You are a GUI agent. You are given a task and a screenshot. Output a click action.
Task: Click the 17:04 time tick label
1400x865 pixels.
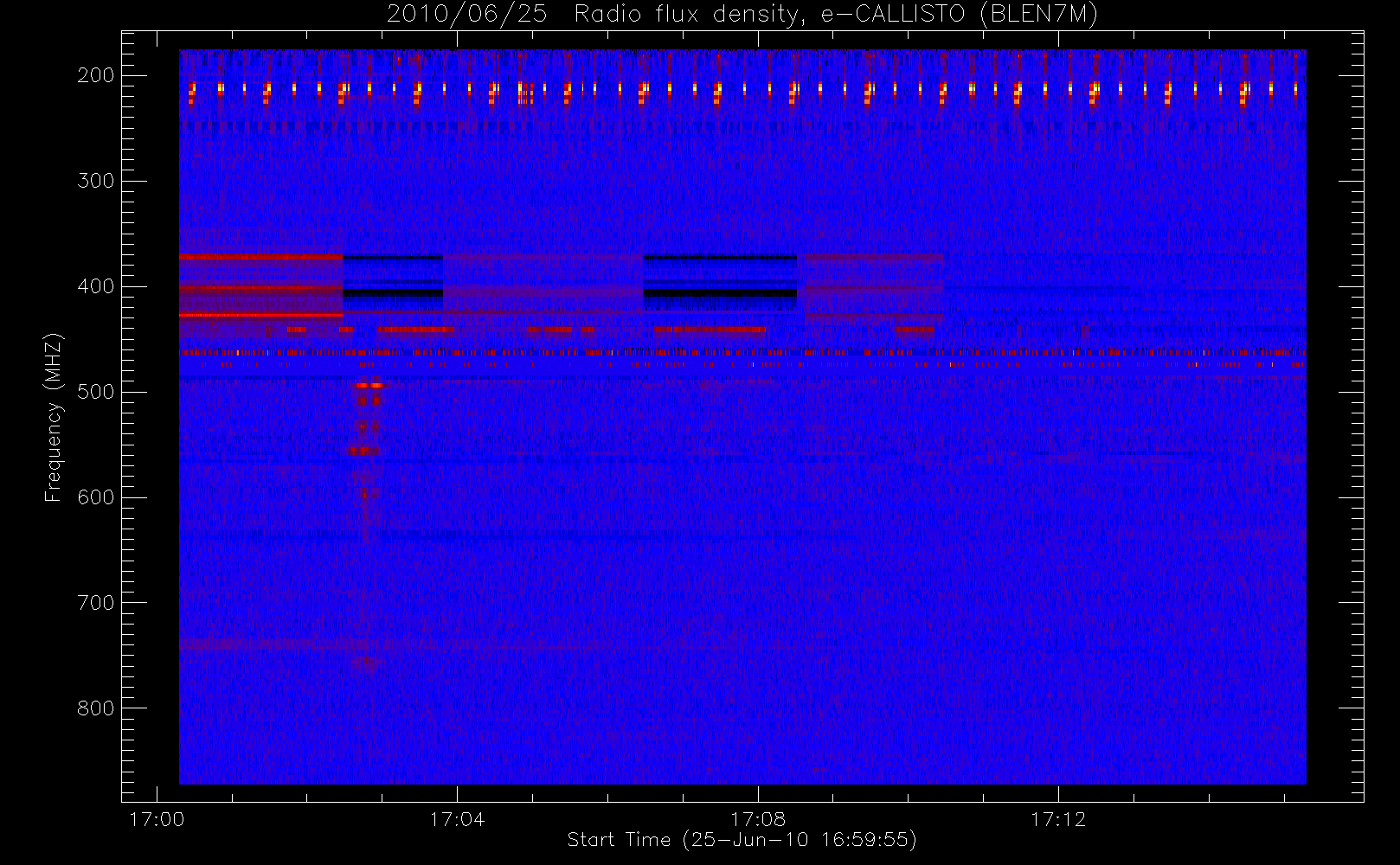457,819
